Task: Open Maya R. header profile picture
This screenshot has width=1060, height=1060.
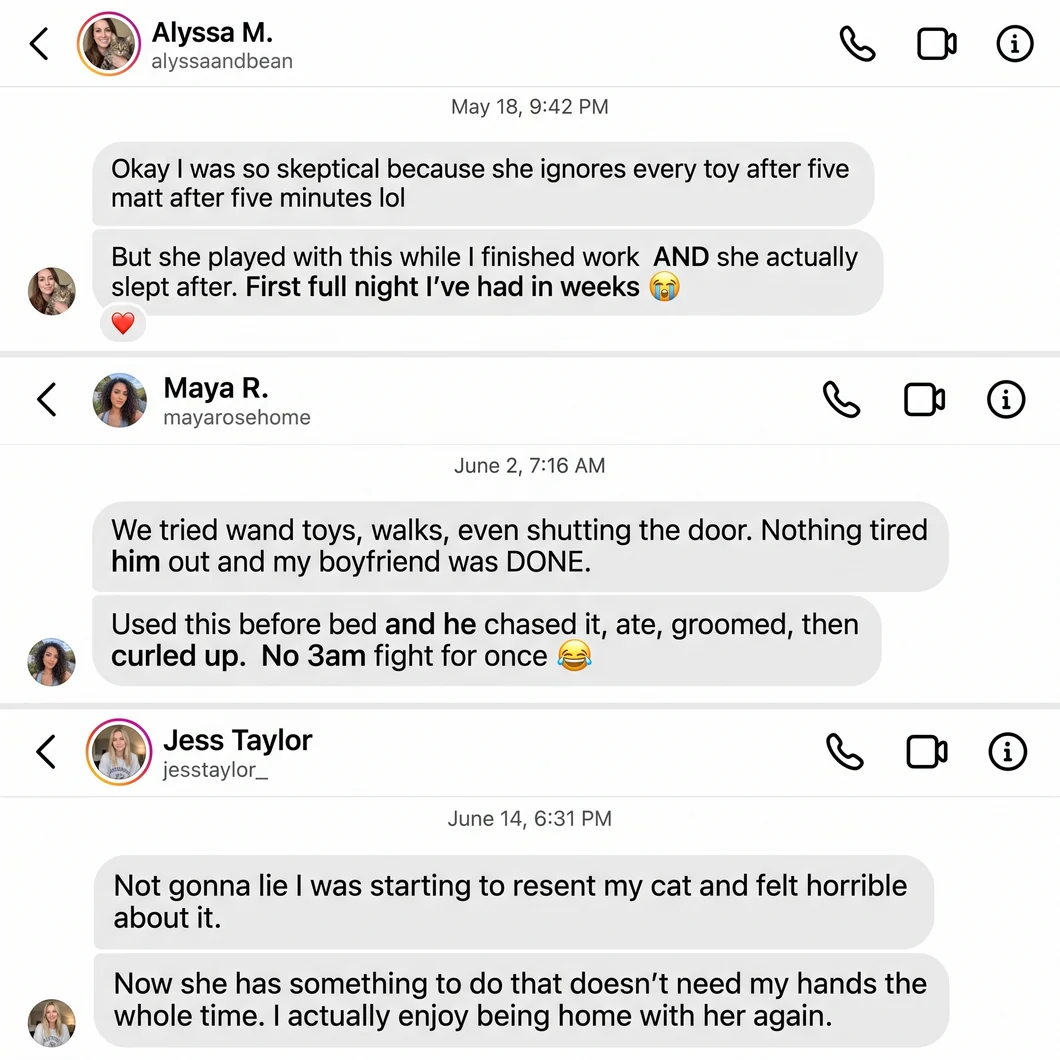Action: pos(119,400)
